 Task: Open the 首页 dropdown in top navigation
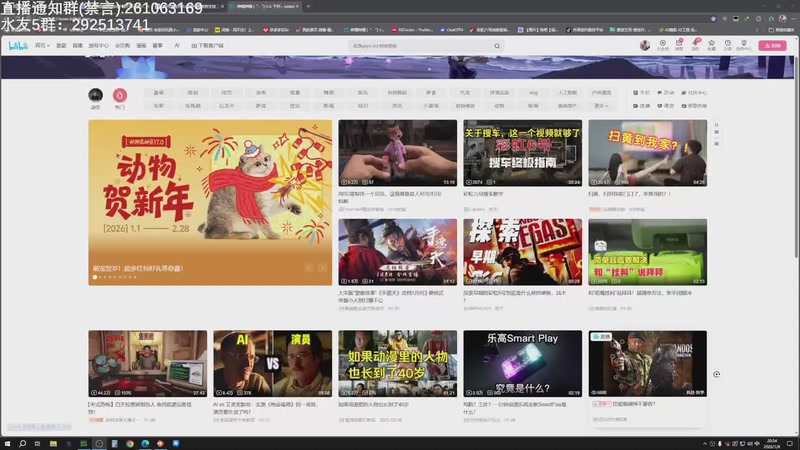click(42, 46)
